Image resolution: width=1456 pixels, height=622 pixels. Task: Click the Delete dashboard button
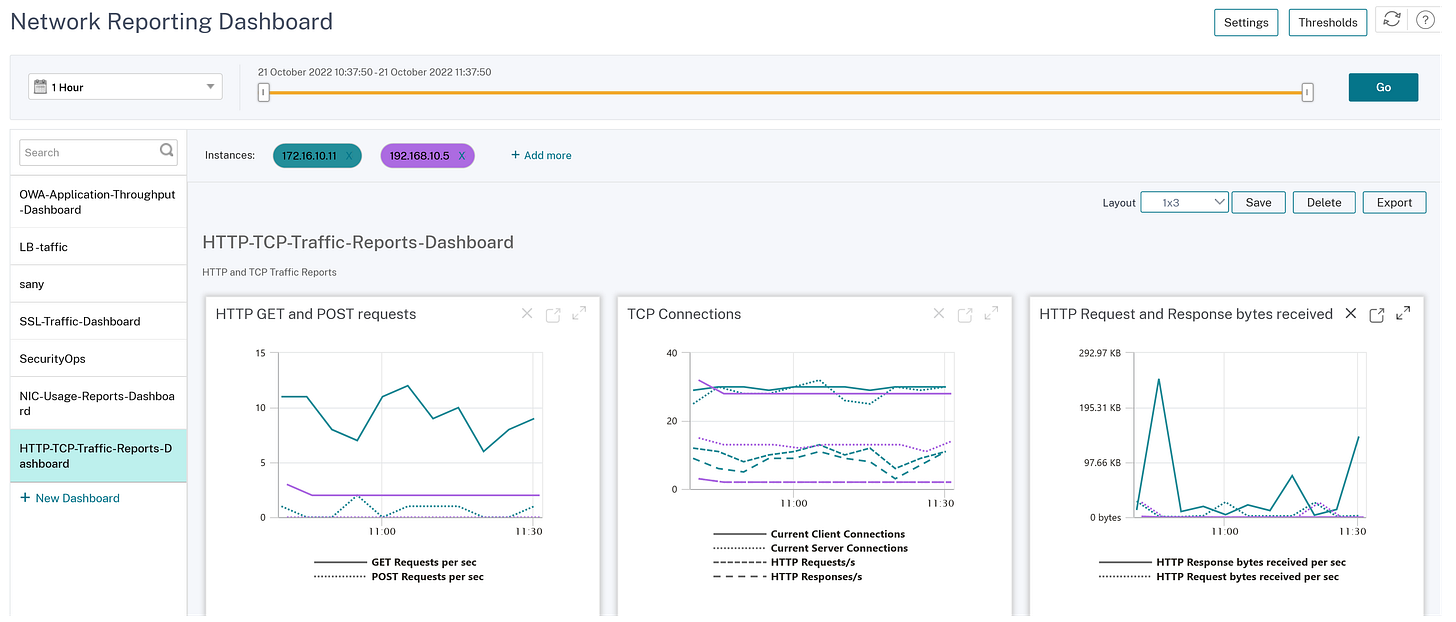tap(1324, 202)
